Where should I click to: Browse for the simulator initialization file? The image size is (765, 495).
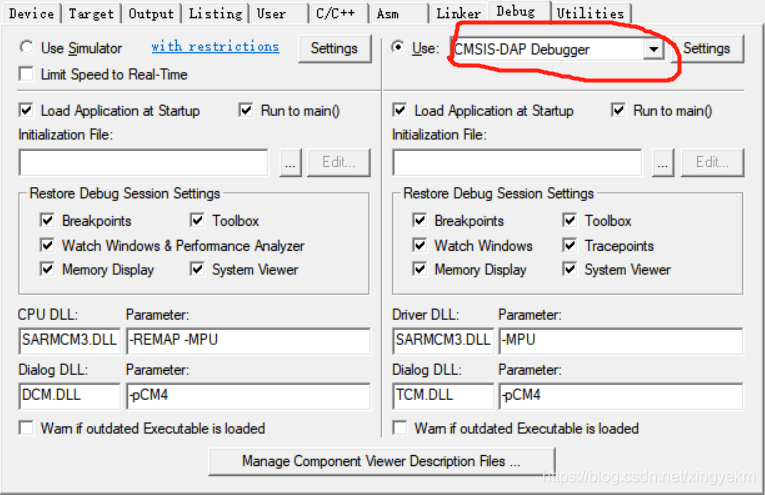290,162
